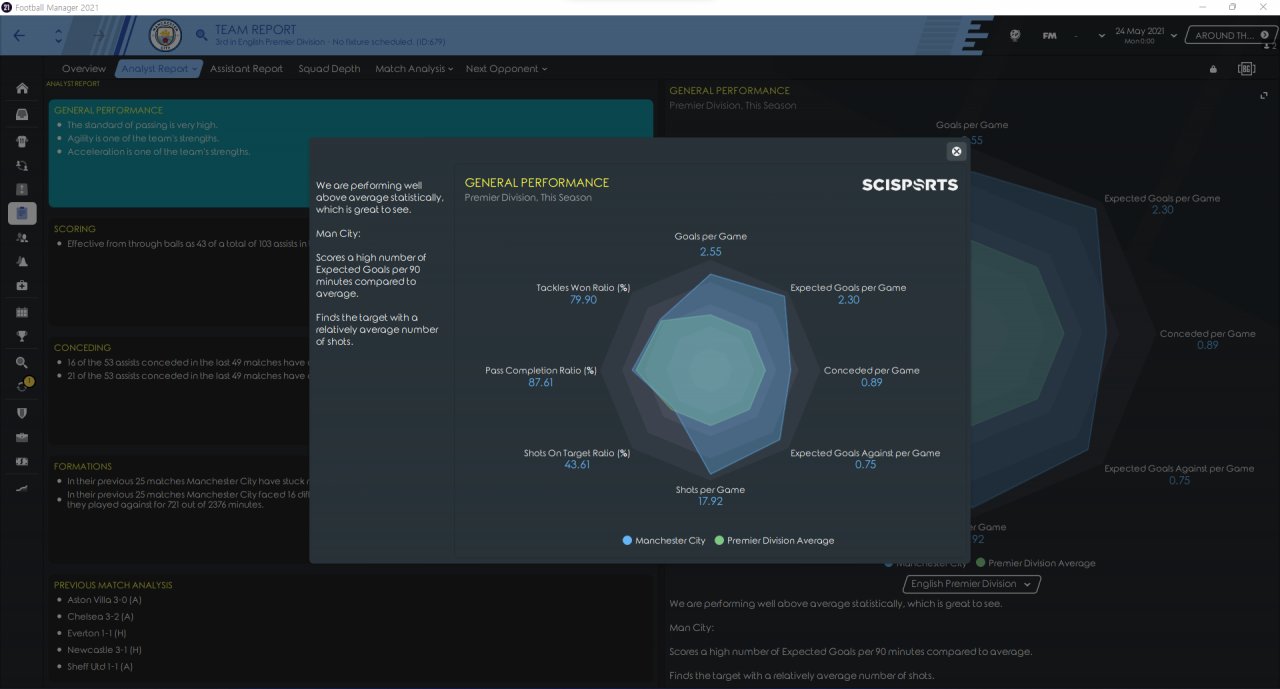
Task: Expand the date dropdown chevron
Action: [1102, 36]
